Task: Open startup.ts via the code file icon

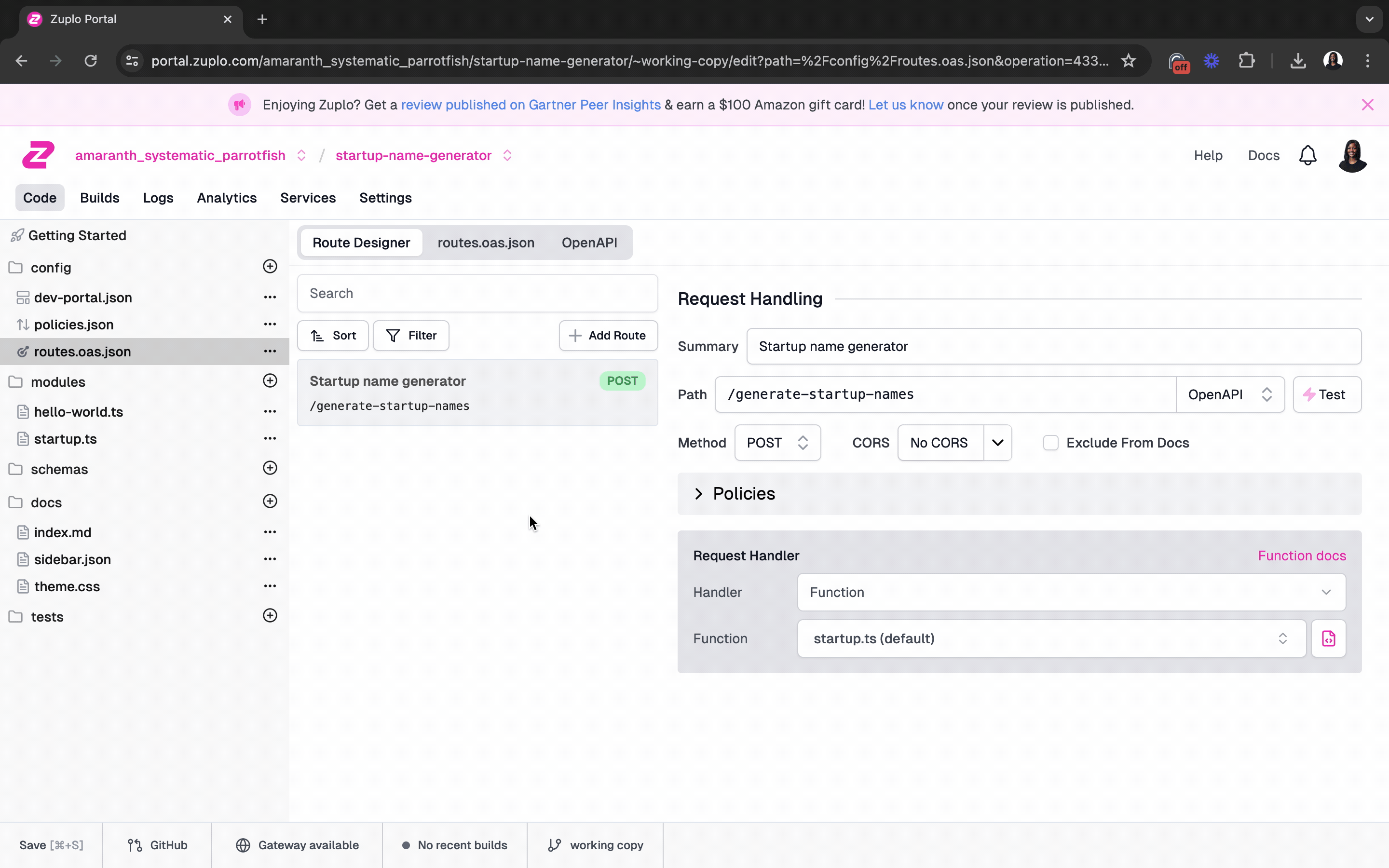Action: 1329,638
